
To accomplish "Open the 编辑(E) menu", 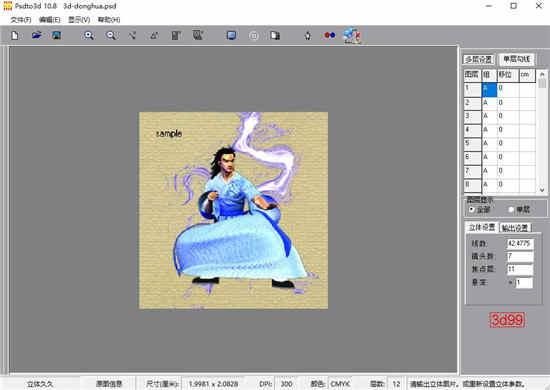I will 49,20.
